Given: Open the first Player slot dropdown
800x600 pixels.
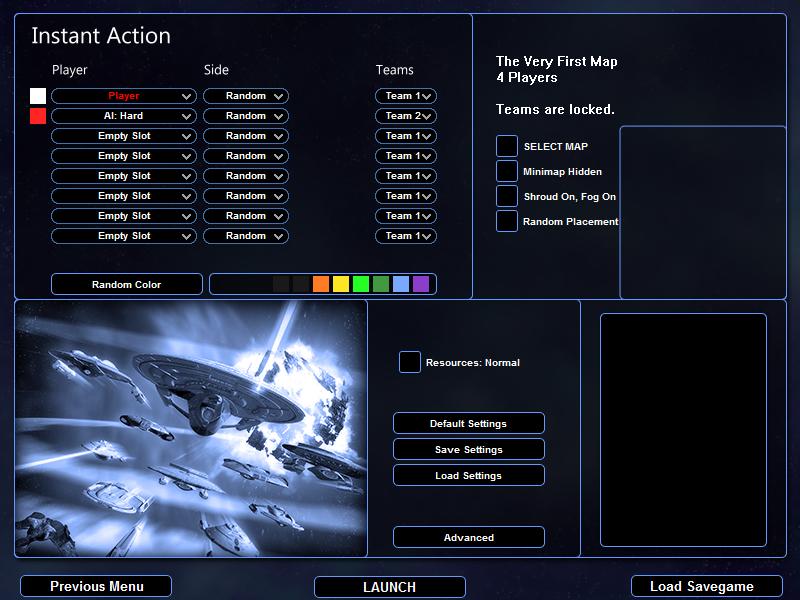Looking at the screenshot, I should click(124, 96).
